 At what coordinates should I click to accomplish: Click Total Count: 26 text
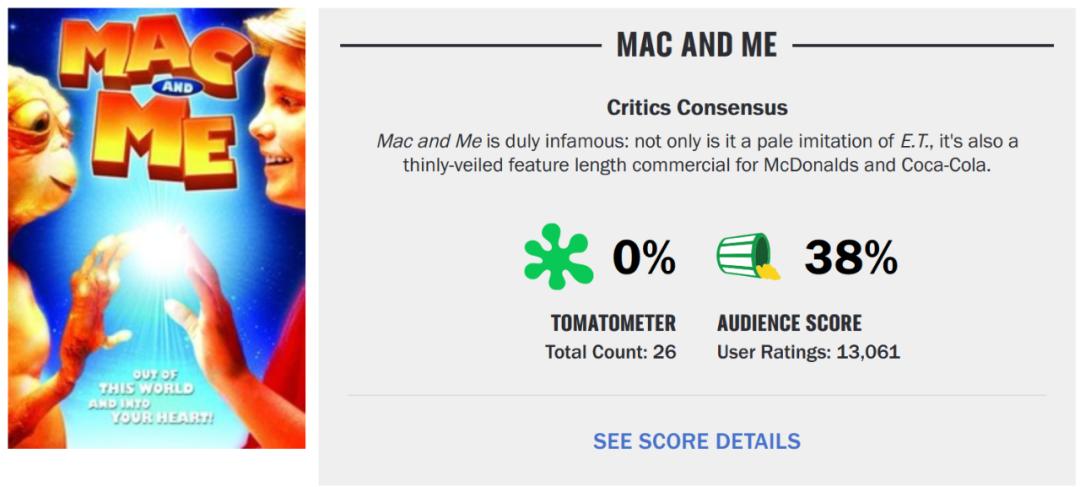tap(610, 352)
